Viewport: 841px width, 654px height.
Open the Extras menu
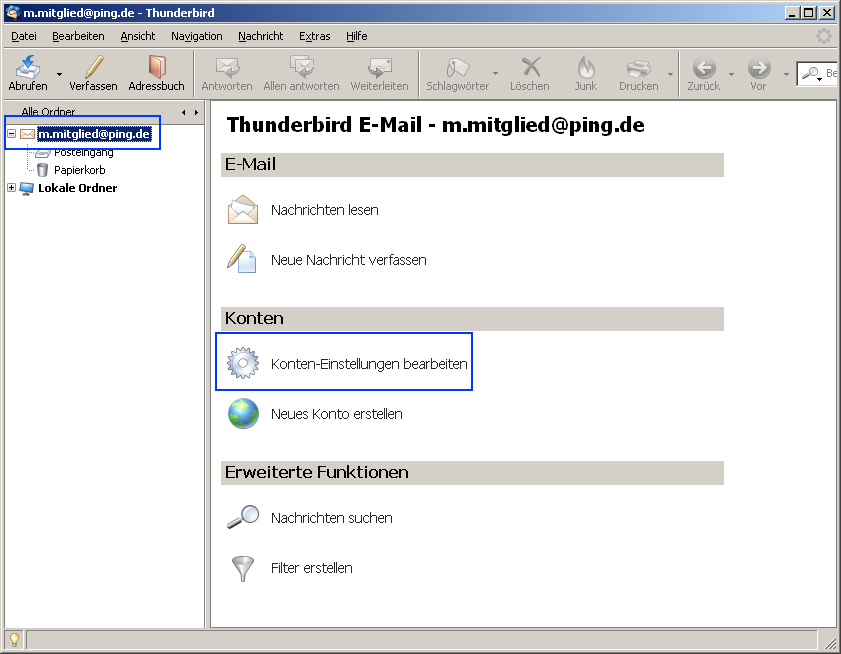[x=314, y=36]
